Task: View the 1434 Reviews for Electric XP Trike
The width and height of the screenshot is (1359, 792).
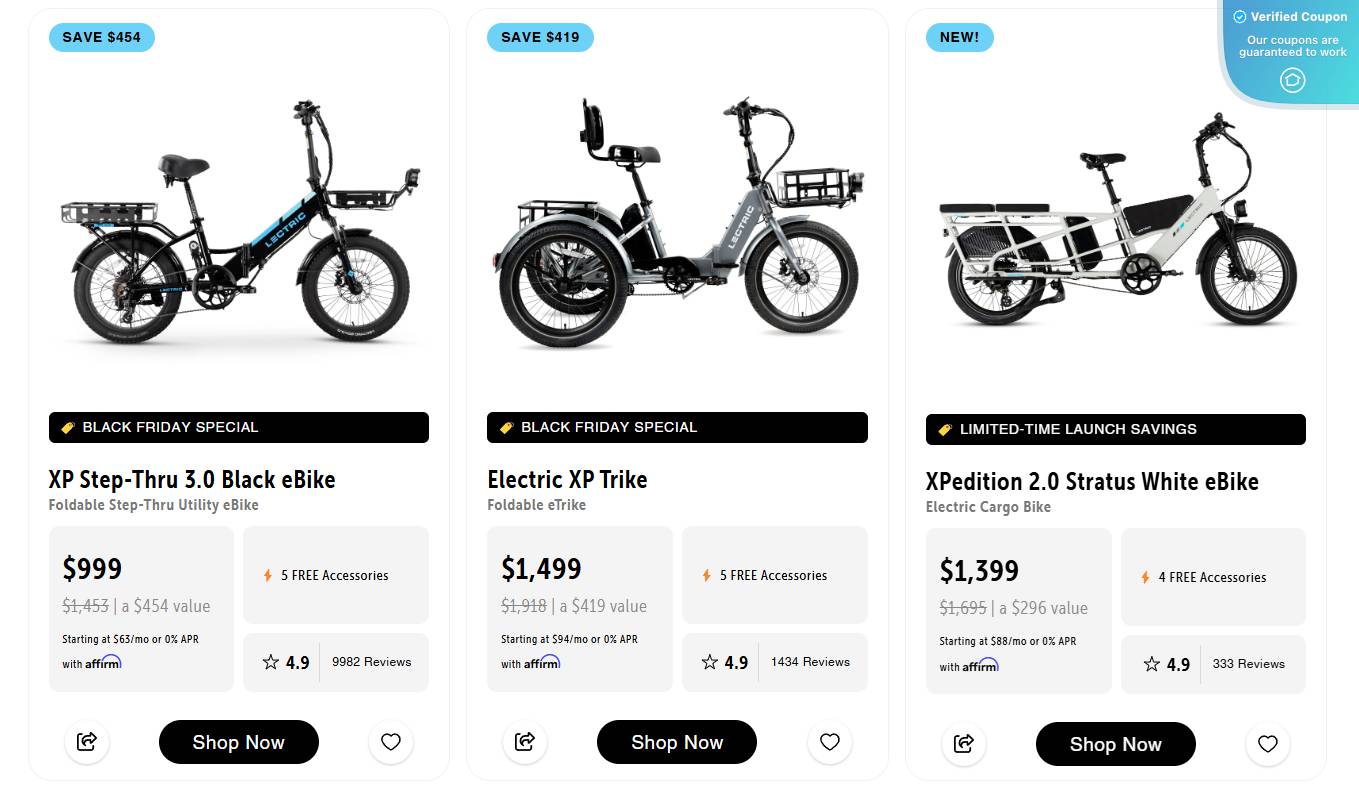Action: [812, 662]
